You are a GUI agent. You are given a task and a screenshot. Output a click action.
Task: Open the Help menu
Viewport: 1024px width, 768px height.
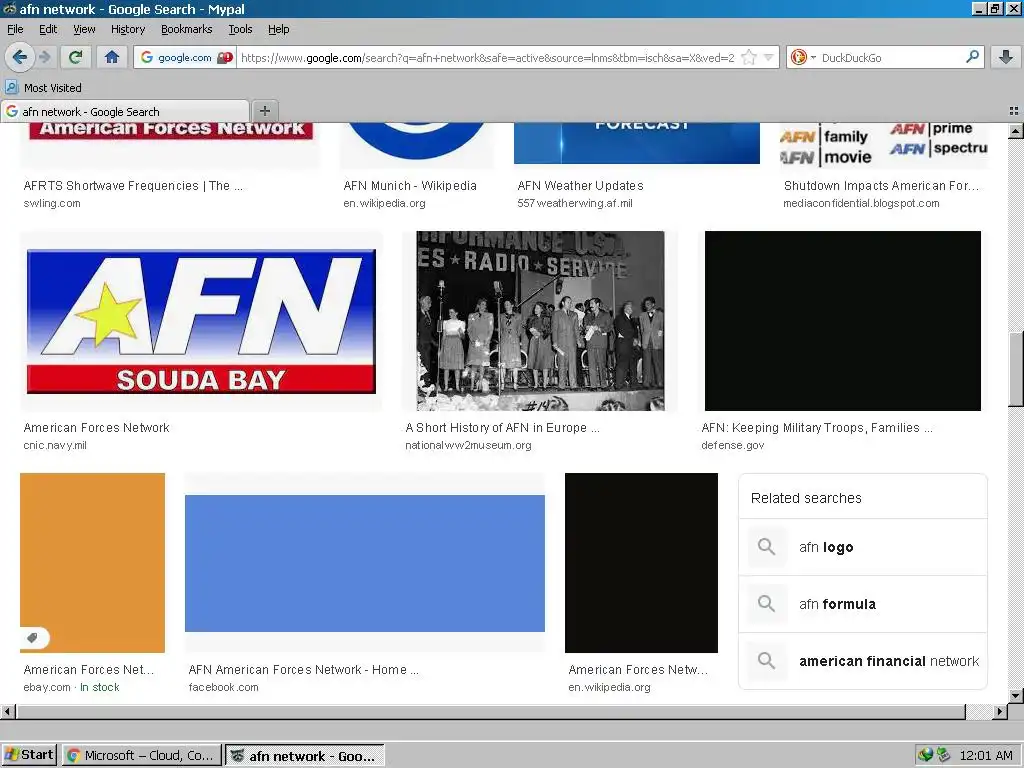click(279, 29)
